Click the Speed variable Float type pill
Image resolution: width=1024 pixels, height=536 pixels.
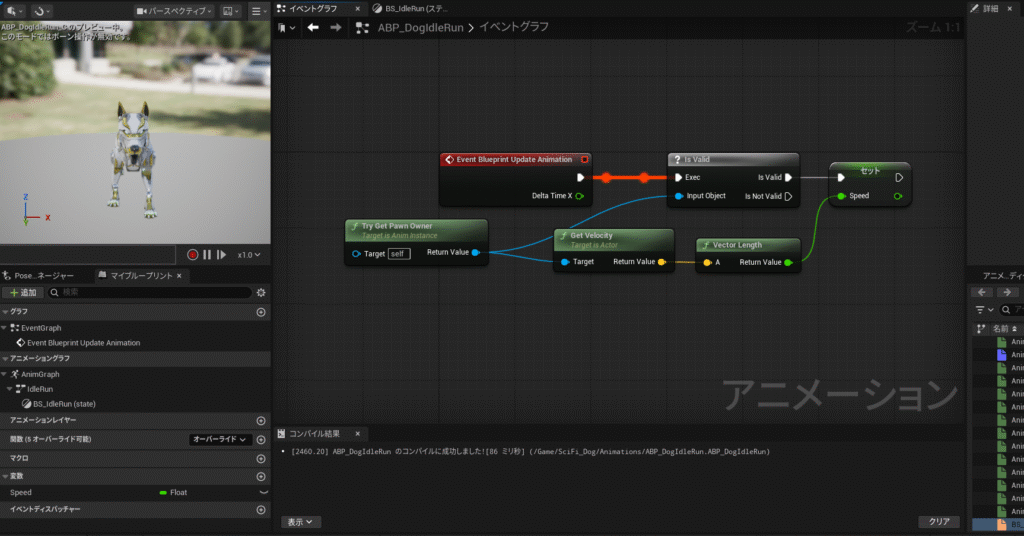(173, 492)
